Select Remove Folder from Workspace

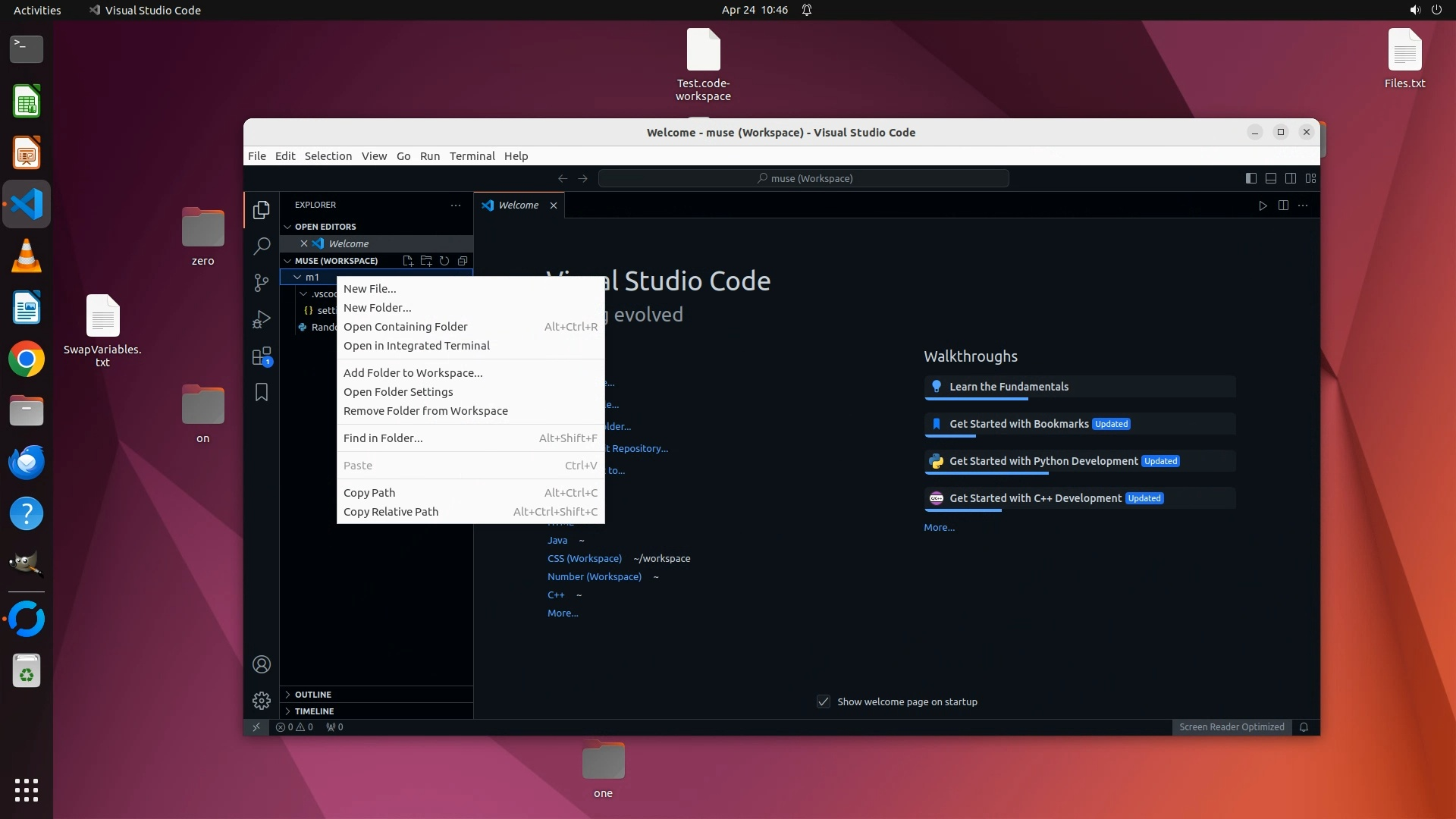[x=425, y=411]
